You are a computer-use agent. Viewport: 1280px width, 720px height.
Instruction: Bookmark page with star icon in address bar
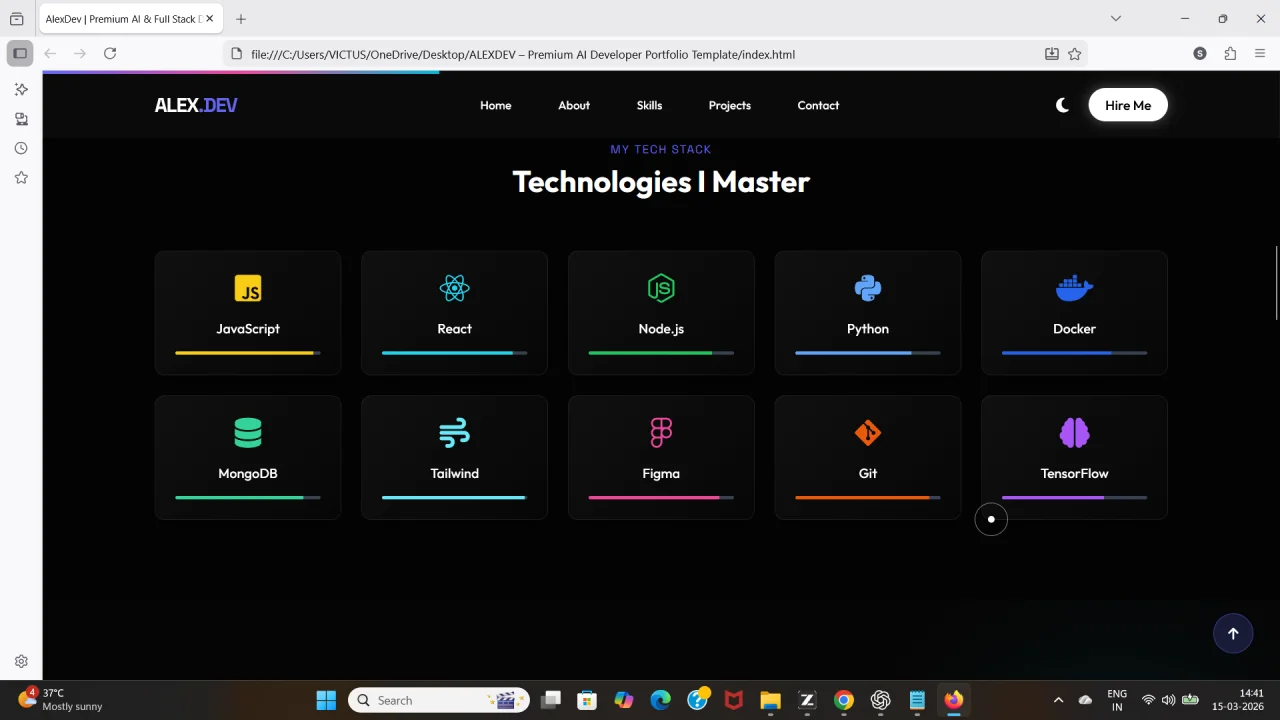pos(1075,54)
